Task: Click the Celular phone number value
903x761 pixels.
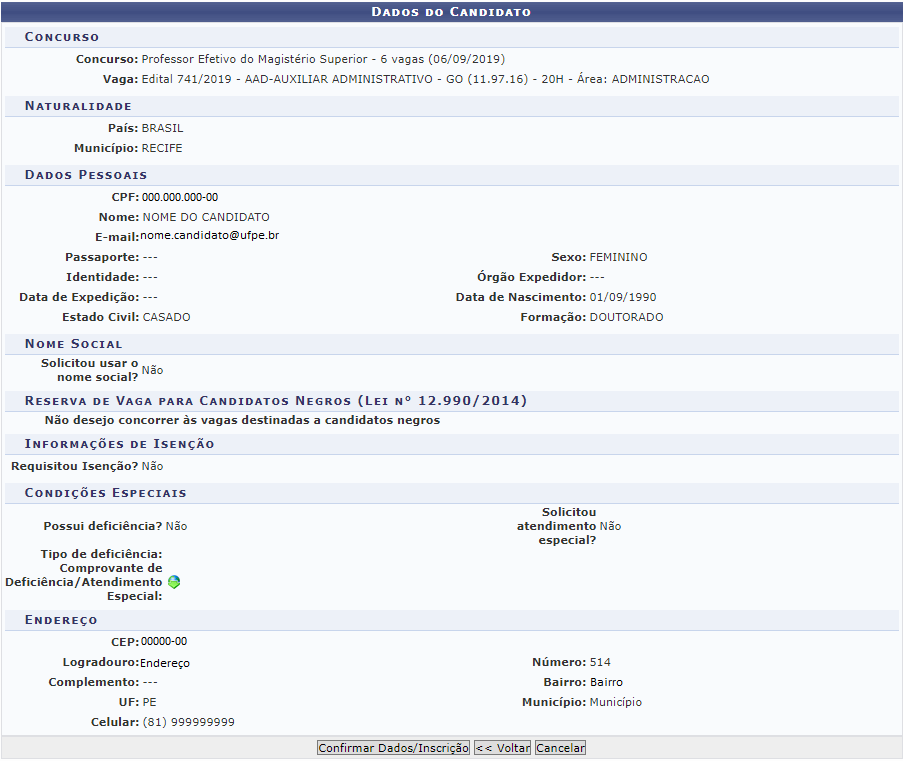Action: (x=189, y=722)
